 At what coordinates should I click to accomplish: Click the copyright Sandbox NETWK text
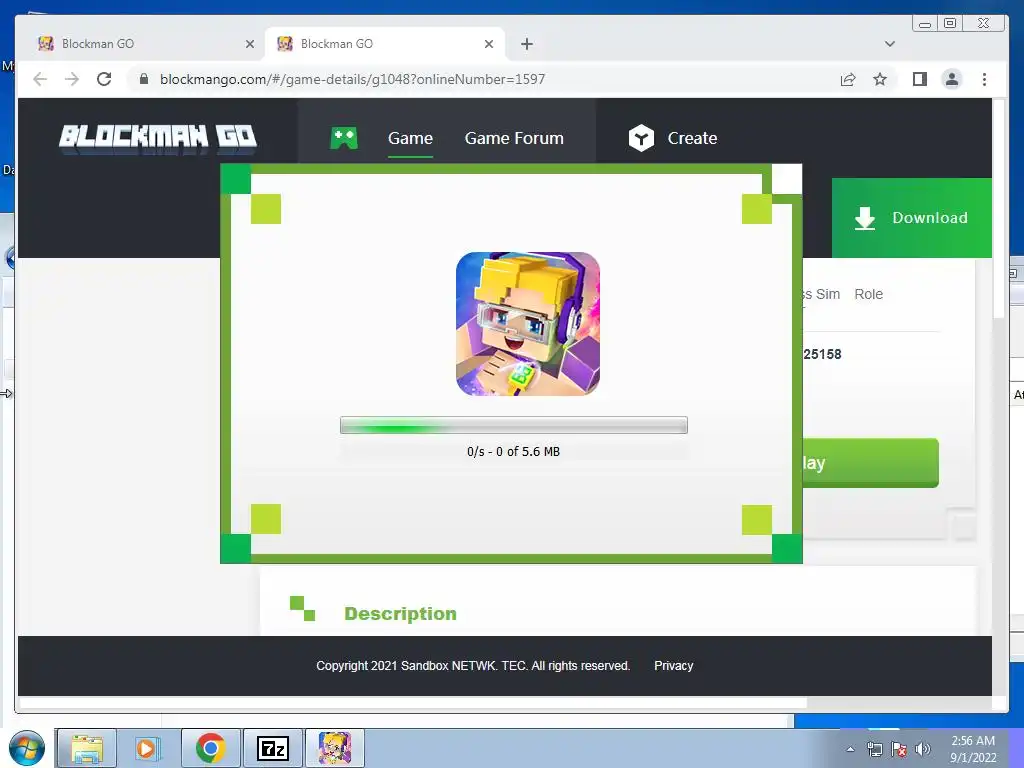(x=473, y=665)
